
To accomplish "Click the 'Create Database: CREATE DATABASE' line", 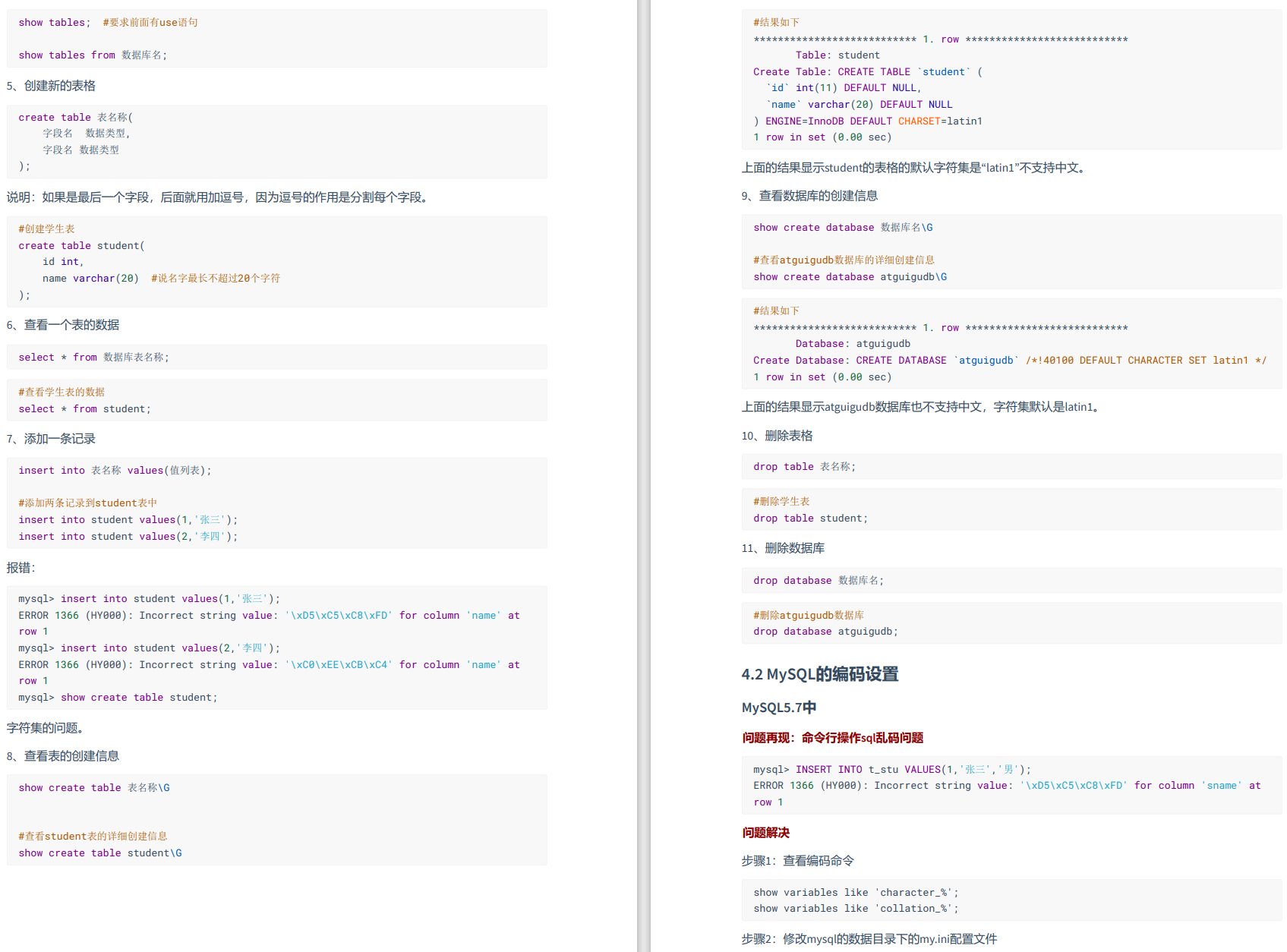I will tap(1010, 361).
